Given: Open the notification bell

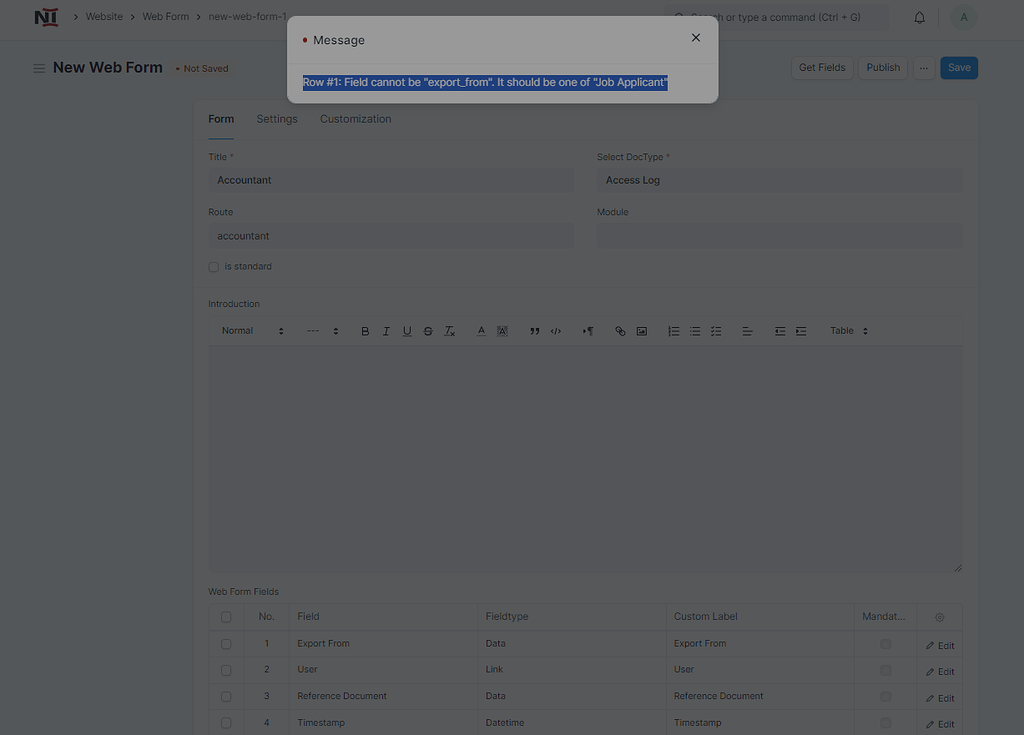Looking at the screenshot, I should click(x=919, y=17).
